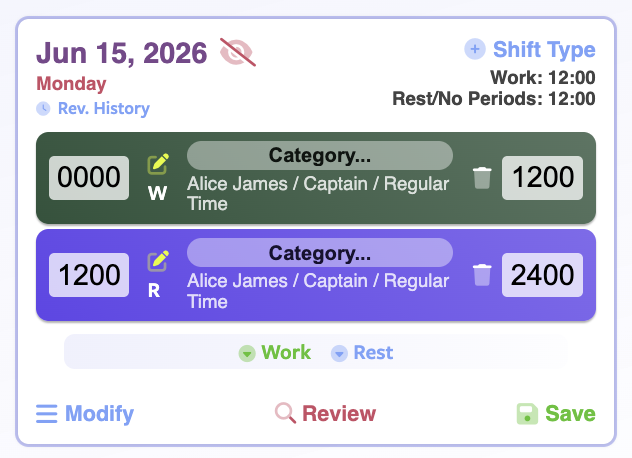Expand the green Work add-period arrow
The height and width of the screenshot is (458, 632).
point(247,354)
